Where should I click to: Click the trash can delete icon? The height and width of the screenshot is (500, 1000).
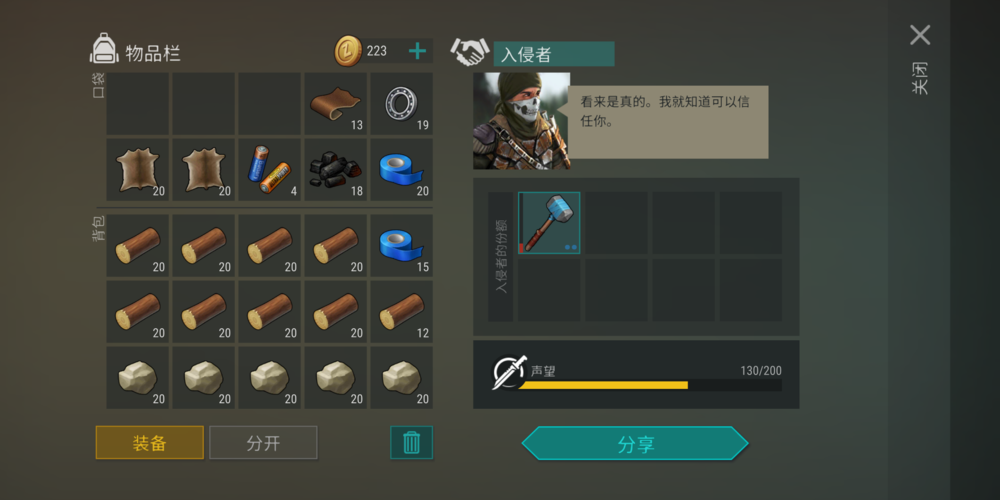point(411,442)
